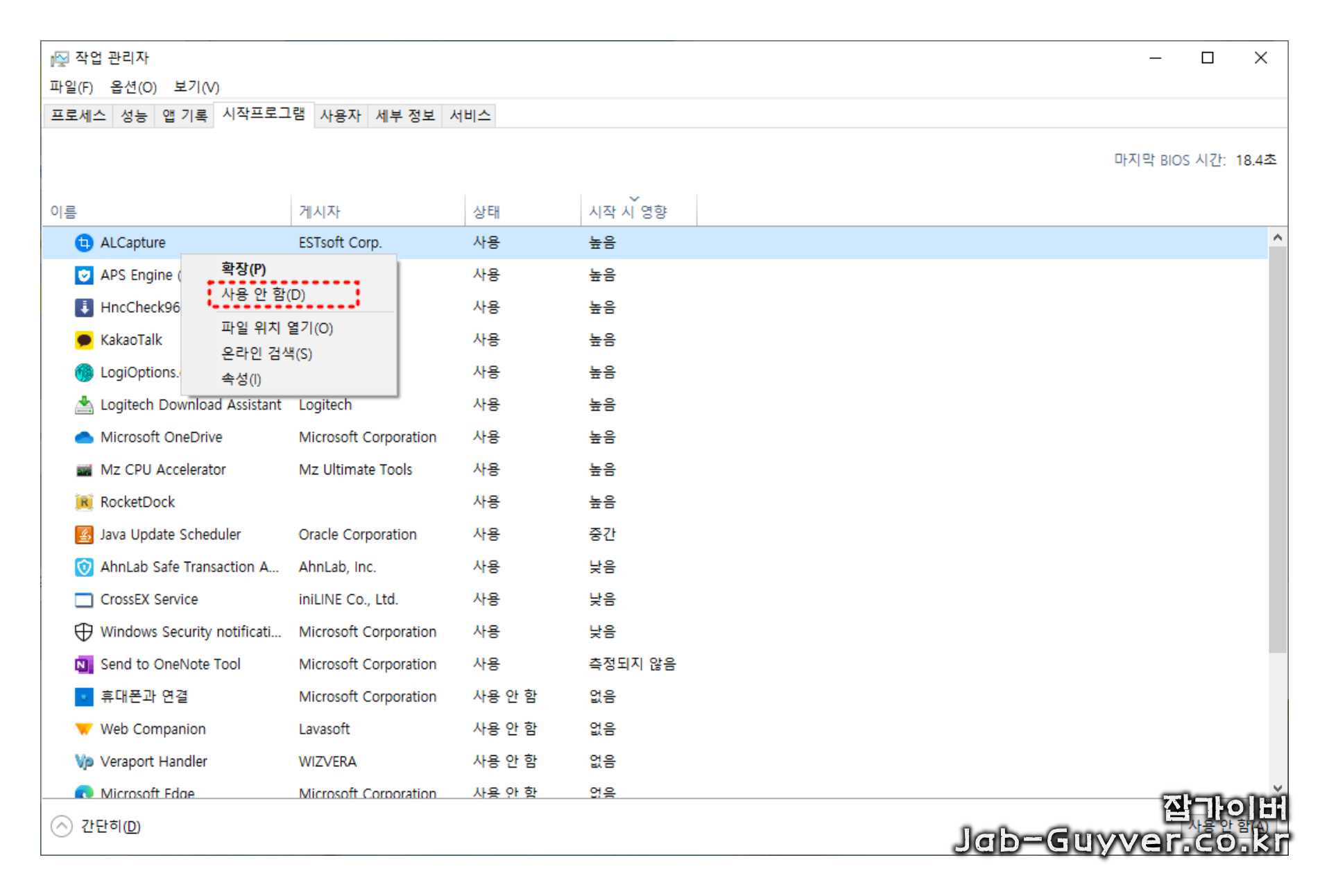Select the Java Update Scheduler row name
1329x896 pixels.
coord(171,535)
